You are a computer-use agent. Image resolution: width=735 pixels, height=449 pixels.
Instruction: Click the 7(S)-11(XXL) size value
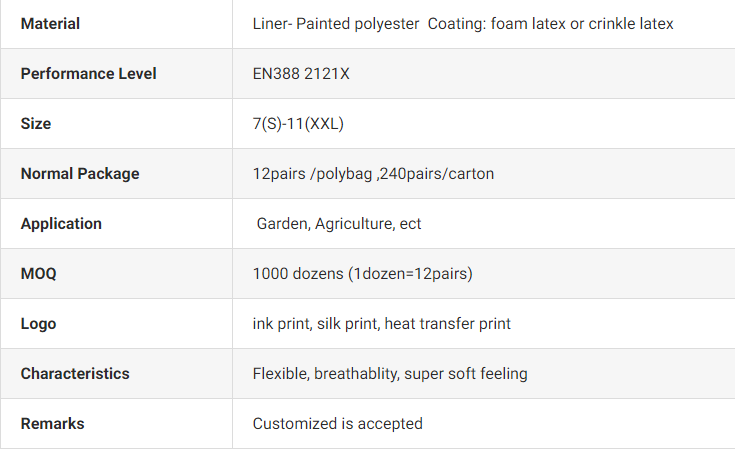299,124
